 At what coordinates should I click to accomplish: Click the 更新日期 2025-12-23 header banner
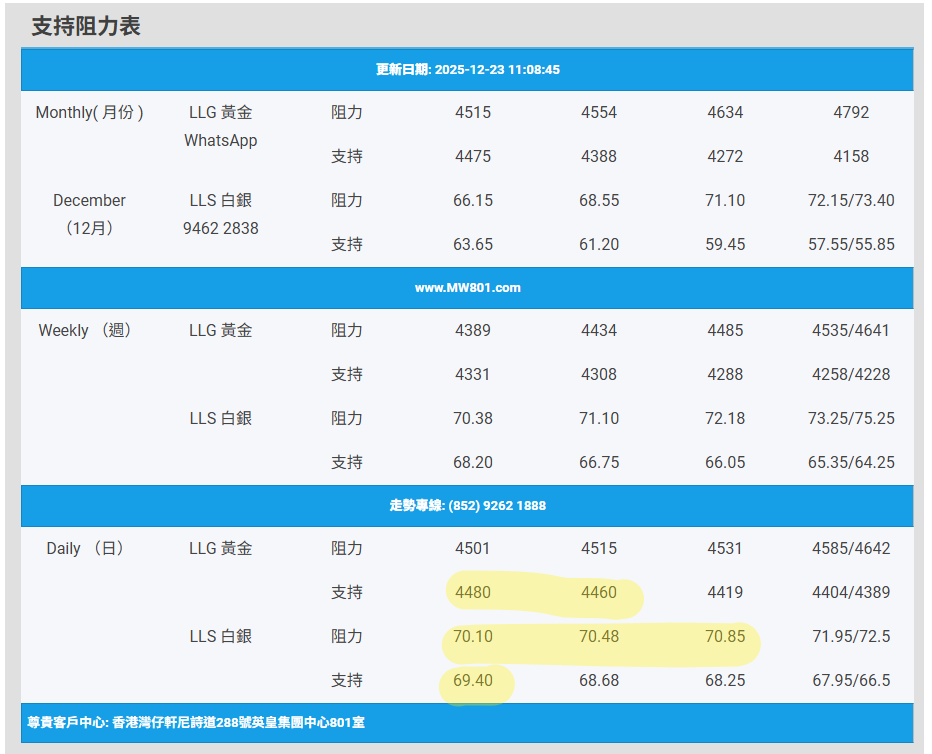pyautogui.click(x=467, y=70)
